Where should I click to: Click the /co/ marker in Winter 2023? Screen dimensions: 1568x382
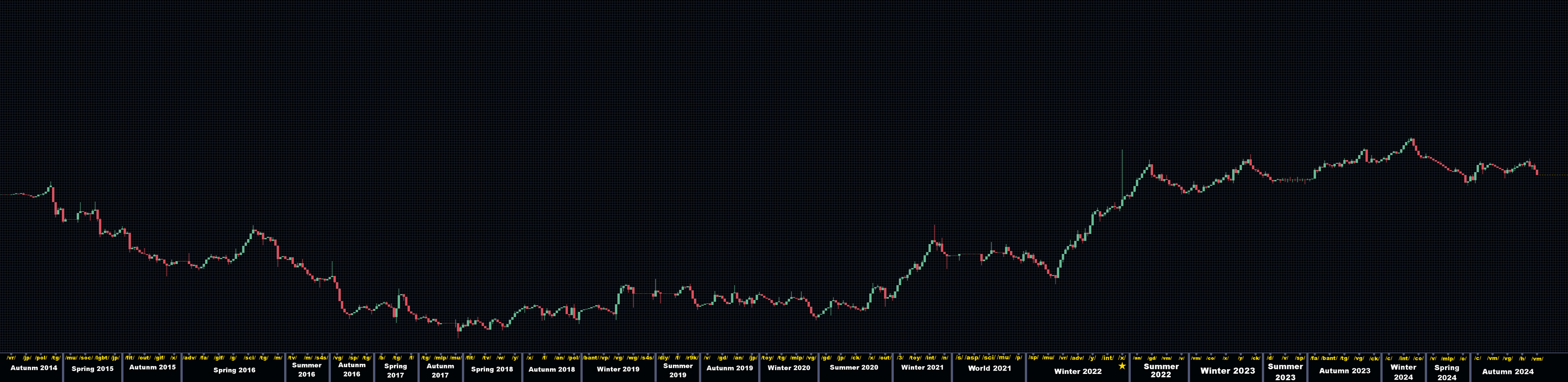tap(1211, 358)
